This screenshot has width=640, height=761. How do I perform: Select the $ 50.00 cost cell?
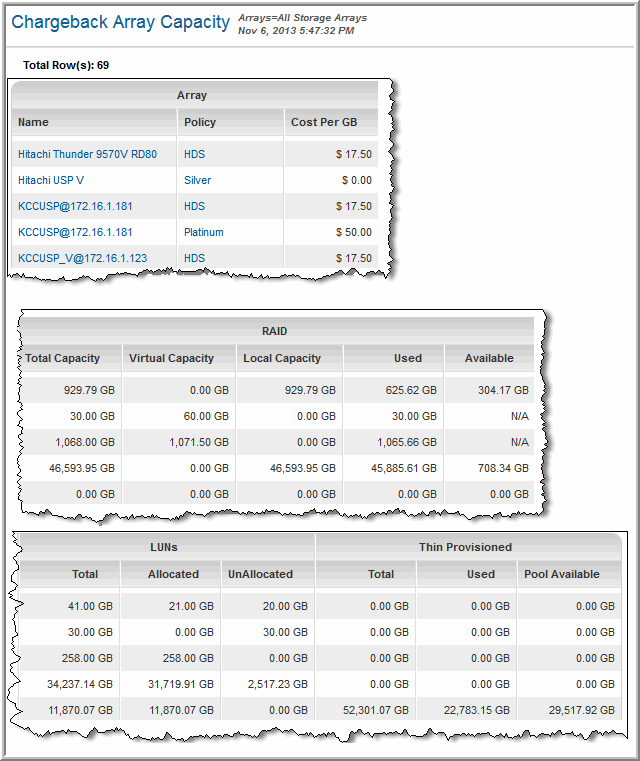click(x=354, y=232)
